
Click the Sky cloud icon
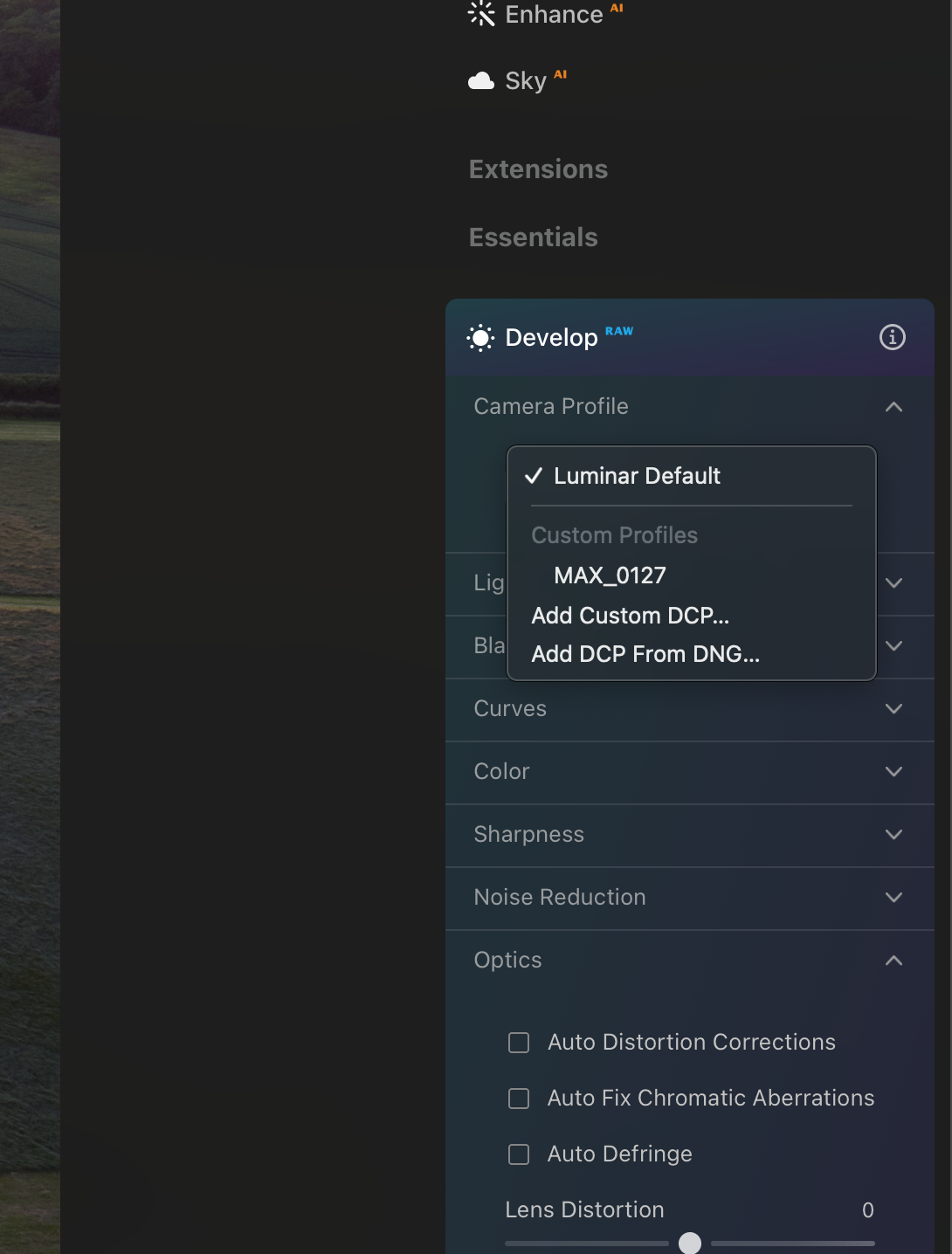click(481, 81)
